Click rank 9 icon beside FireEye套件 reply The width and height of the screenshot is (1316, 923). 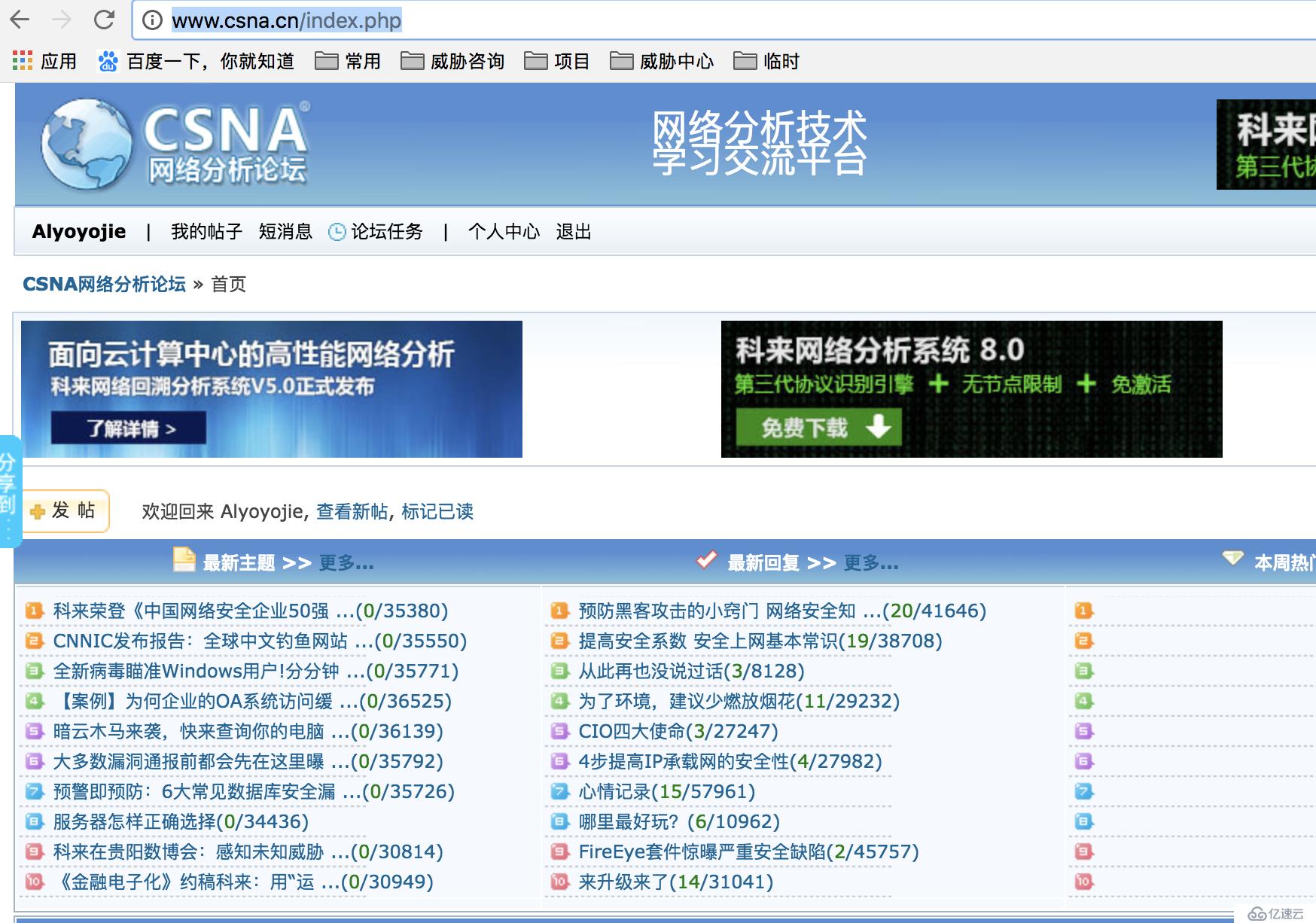(x=560, y=851)
